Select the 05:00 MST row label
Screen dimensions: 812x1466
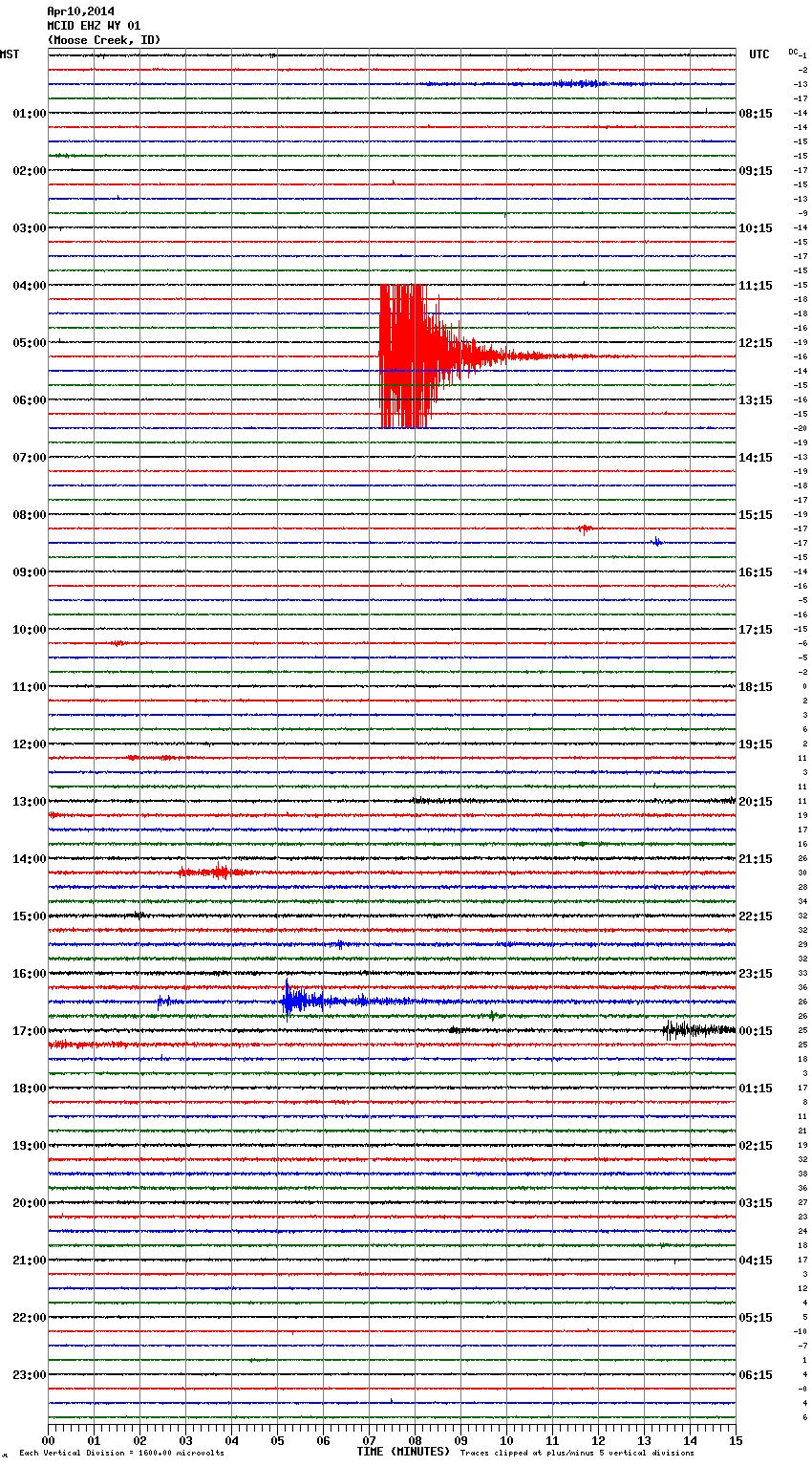tap(29, 343)
